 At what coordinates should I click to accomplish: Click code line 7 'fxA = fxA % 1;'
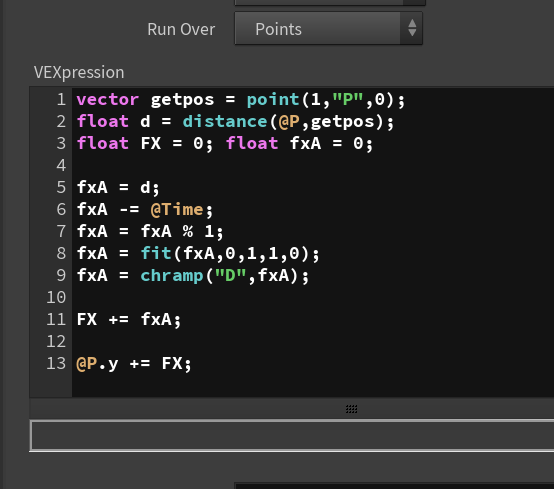(150, 232)
